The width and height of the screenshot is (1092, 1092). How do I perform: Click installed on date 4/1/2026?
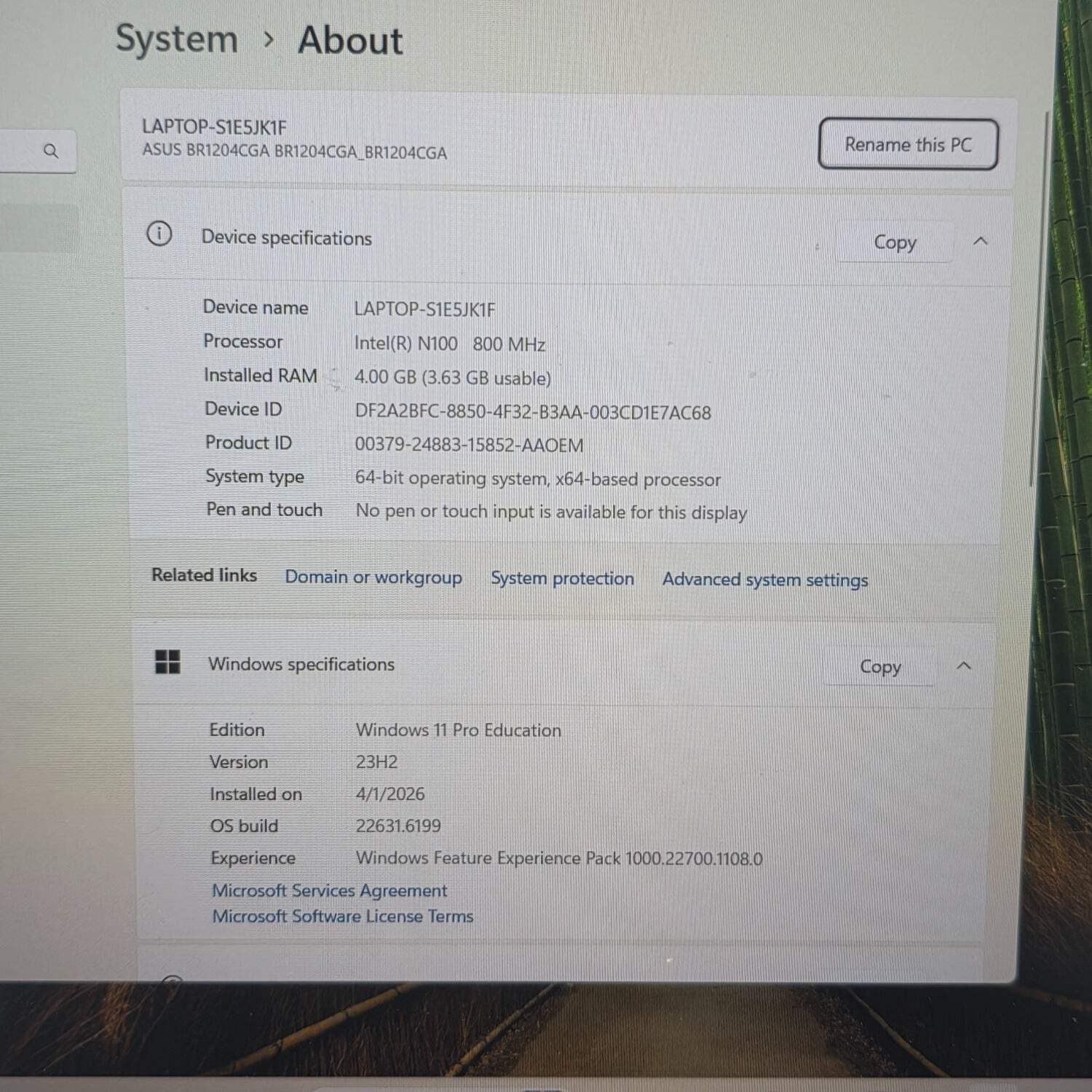[x=390, y=794]
